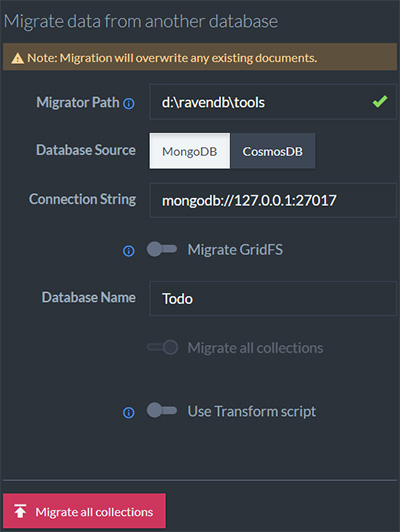Screen dimensions: 400x532
Task: Select MongoDB as the database source
Action: [190, 151]
